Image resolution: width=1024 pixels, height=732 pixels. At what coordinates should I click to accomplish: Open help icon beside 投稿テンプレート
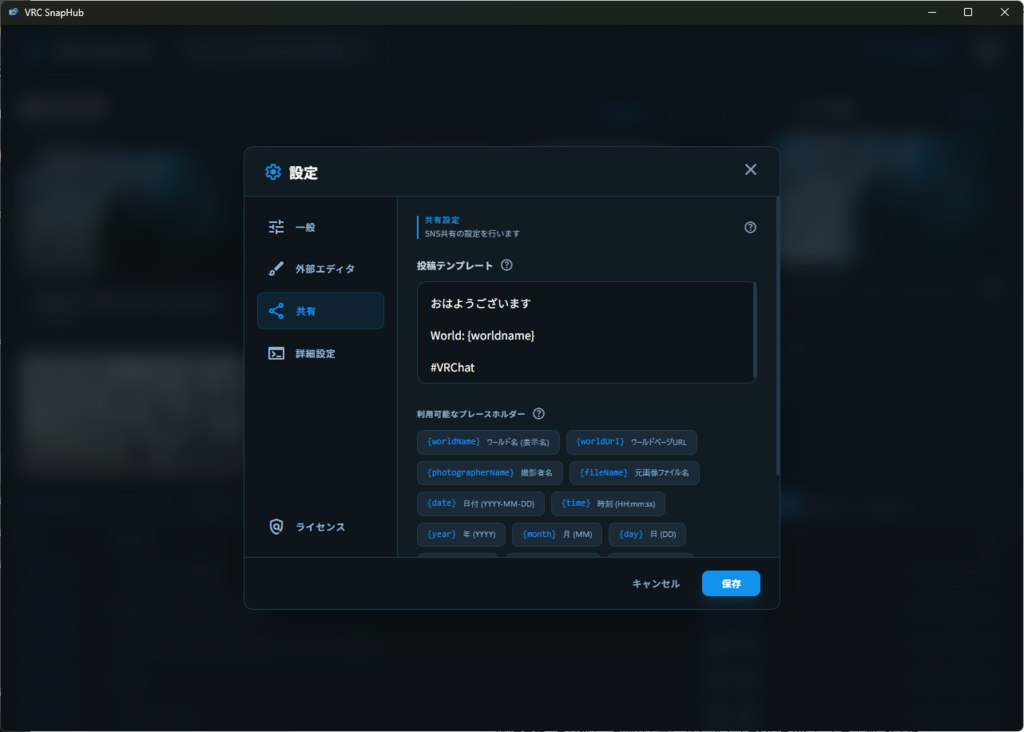[507, 265]
